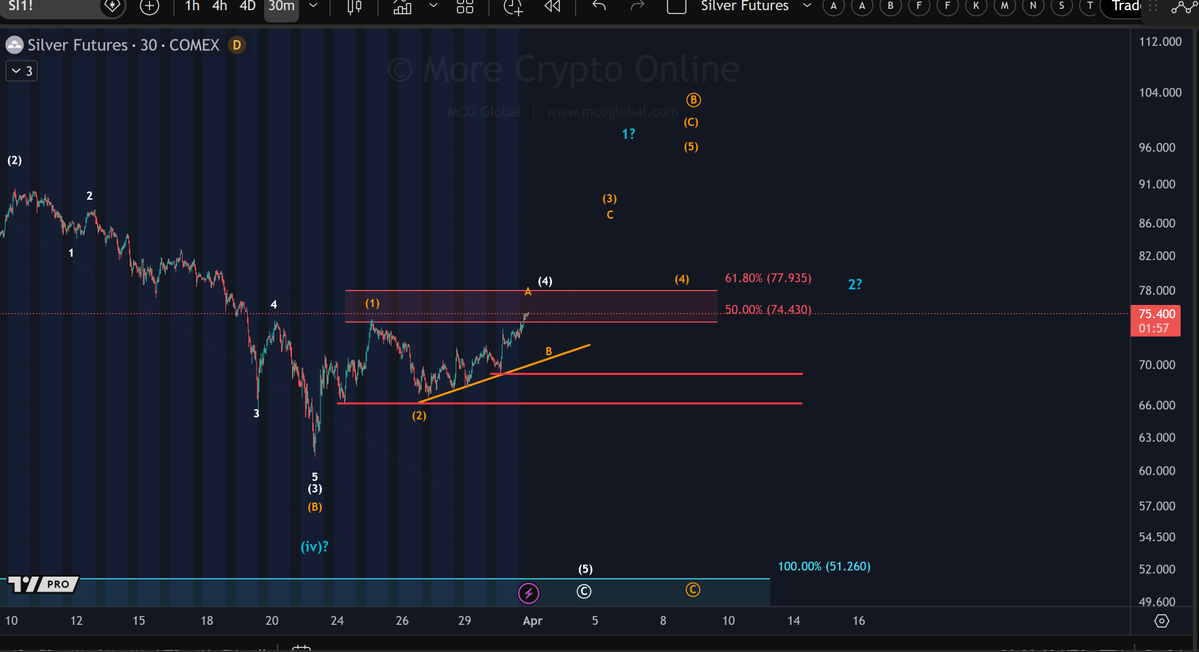Open the compare or add symbol plus icon
1199x652 pixels.
pos(150,7)
